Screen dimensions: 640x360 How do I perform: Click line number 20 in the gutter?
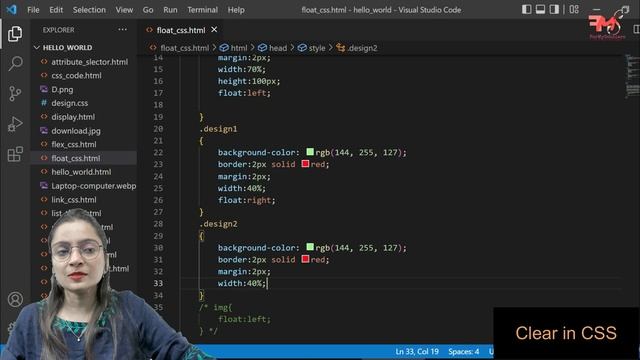pos(158,129)
